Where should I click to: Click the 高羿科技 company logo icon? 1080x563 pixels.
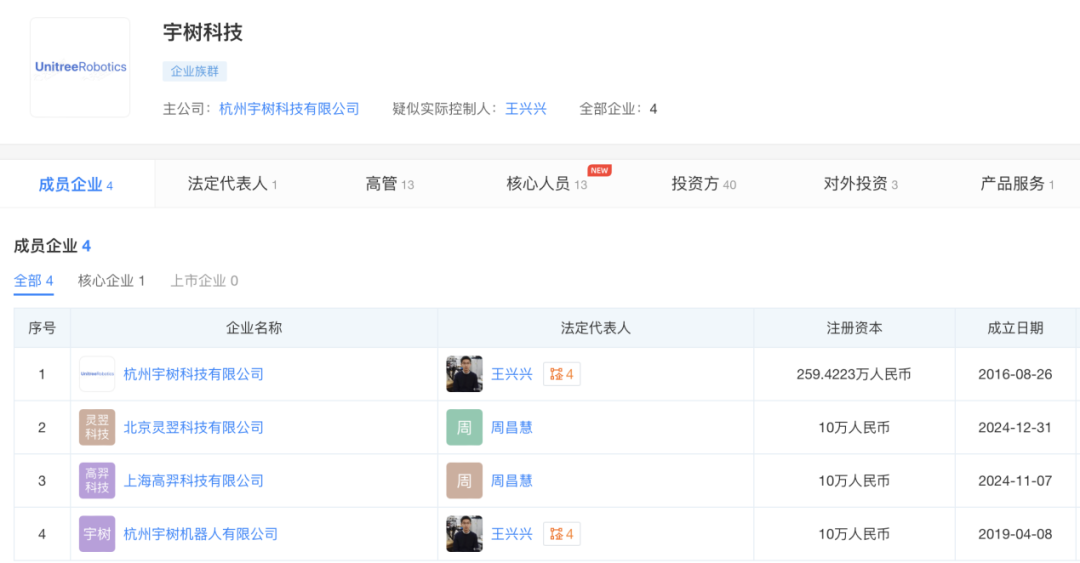pos(97,481)
